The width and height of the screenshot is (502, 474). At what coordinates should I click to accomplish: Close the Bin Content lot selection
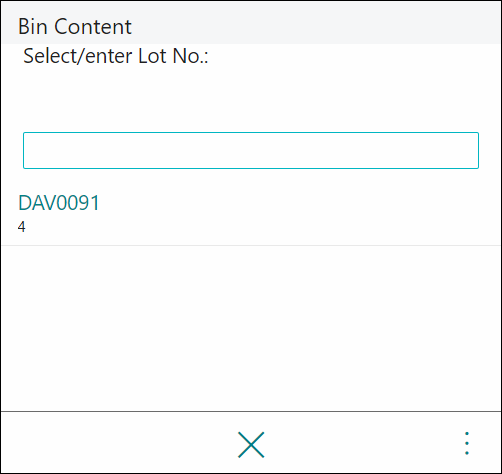tap(251, 444)
